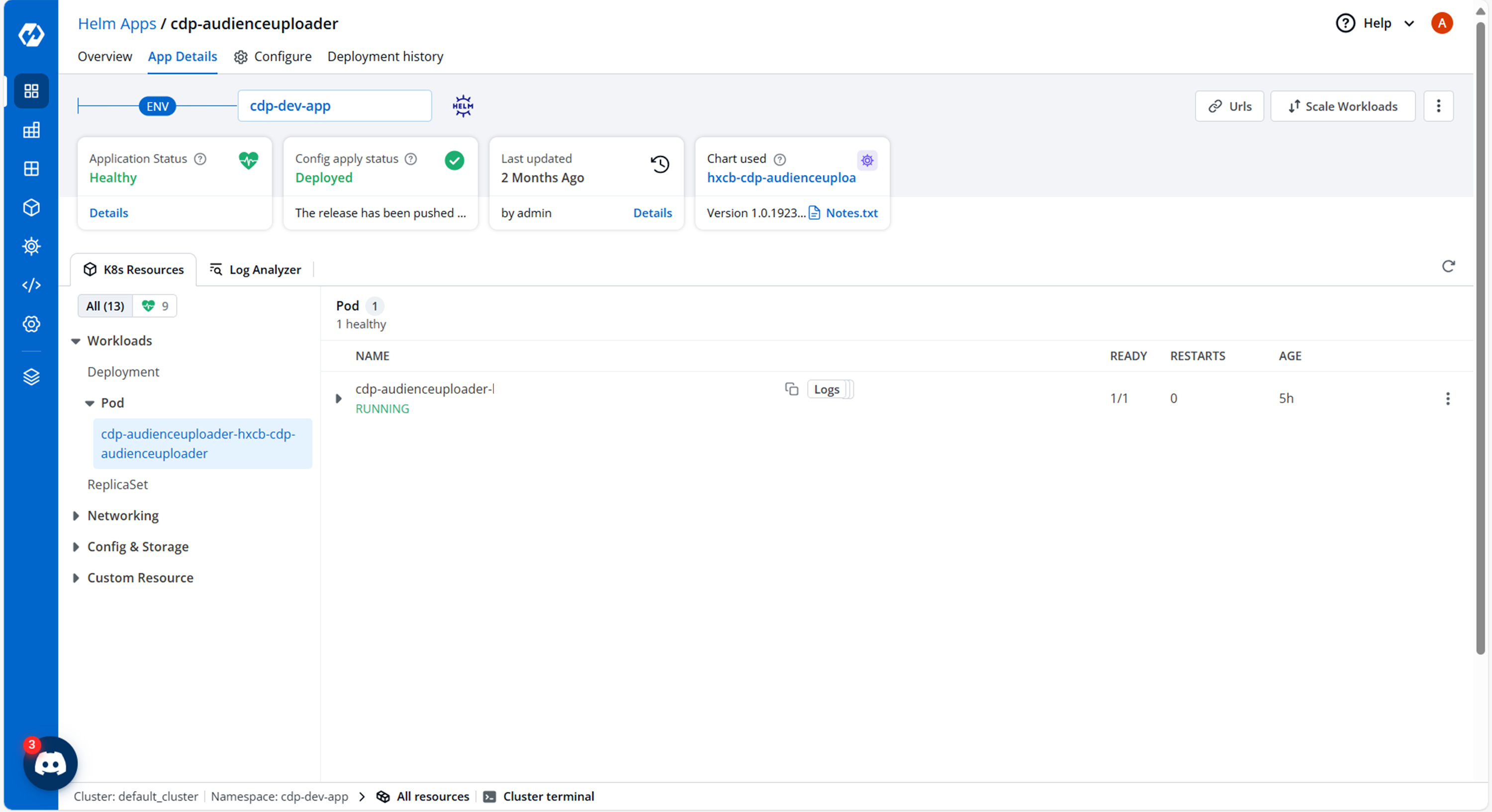Expand the cdp-audienceuploader pod row
Screen dimensions: 1492x812
point(339,398)
